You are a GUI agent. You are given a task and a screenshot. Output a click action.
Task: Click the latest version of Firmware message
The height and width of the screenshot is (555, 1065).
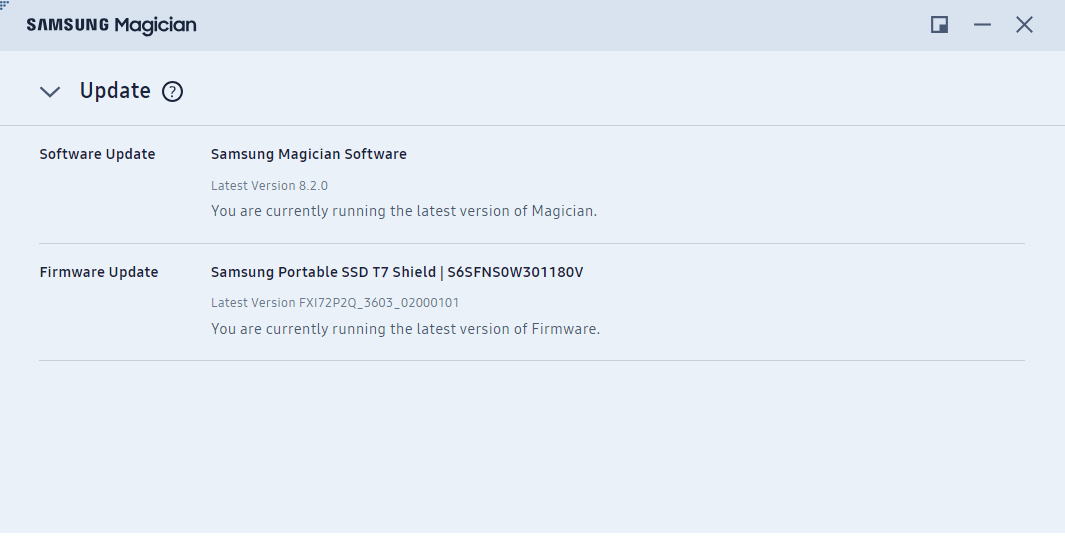pos(405,329)
